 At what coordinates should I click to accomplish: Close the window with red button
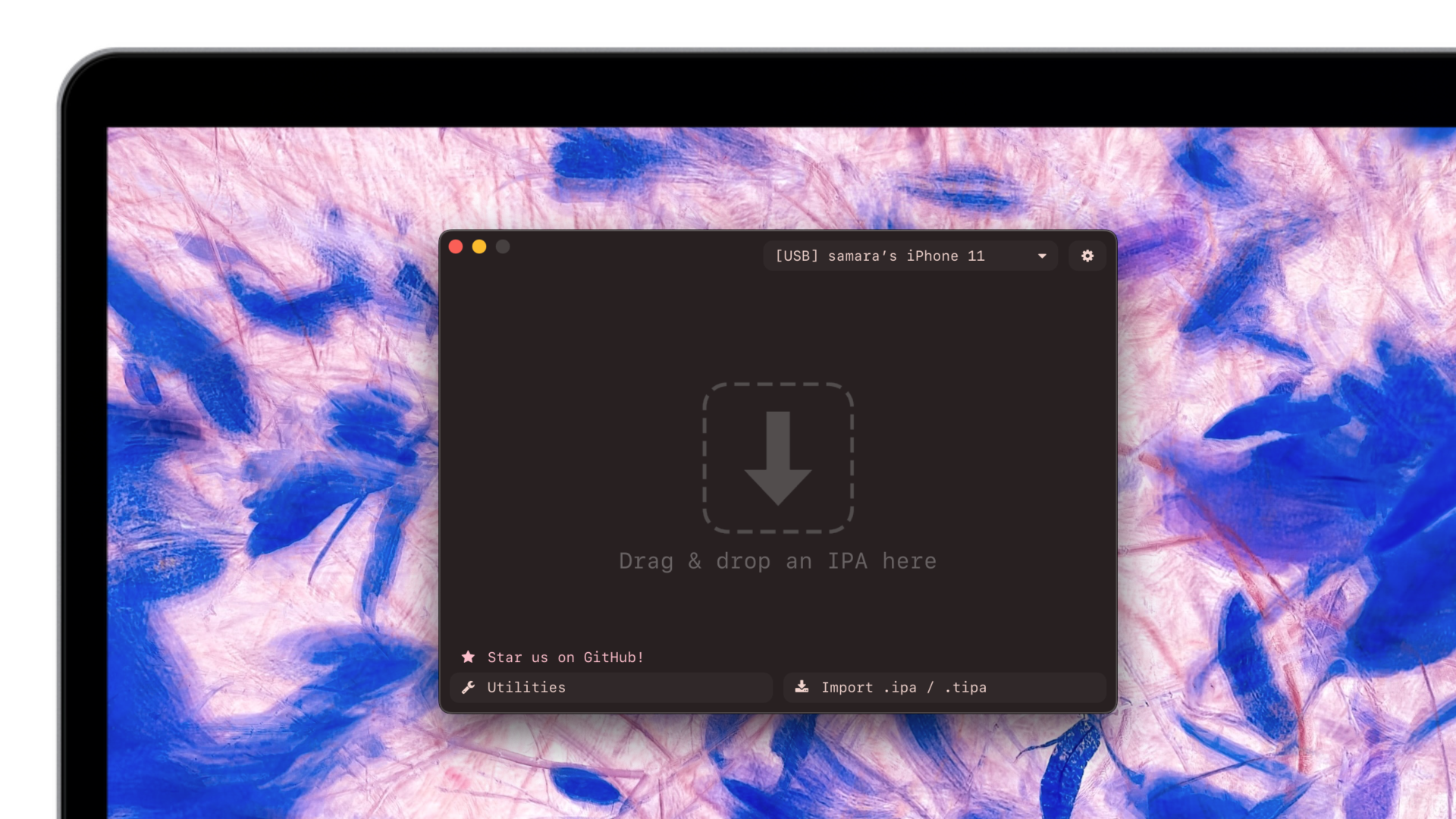456,246
